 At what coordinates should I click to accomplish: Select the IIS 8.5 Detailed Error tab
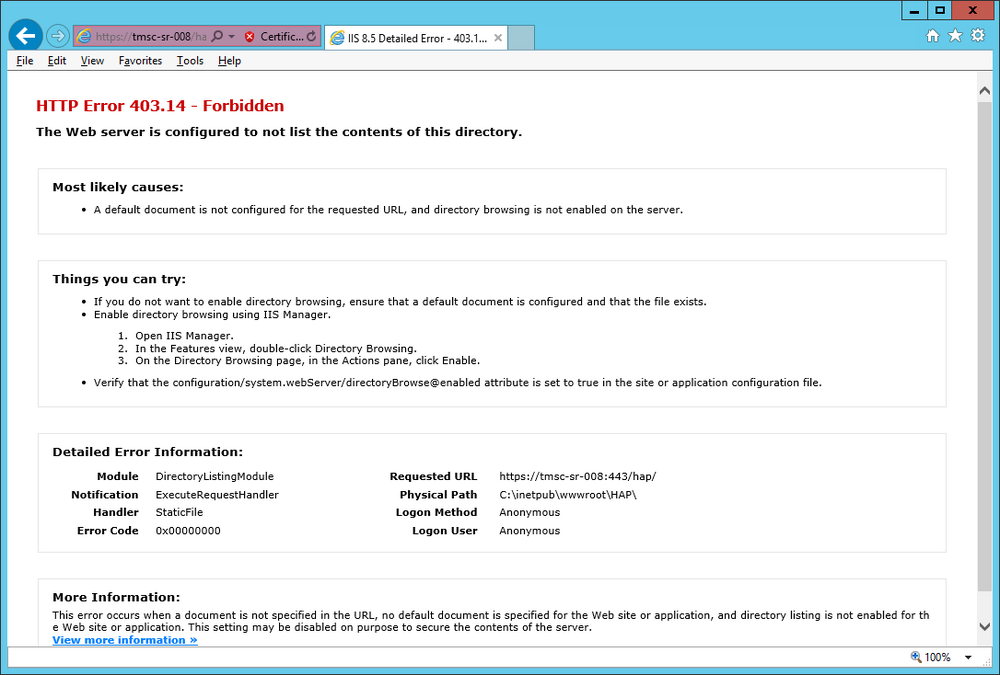pos(417,38)
